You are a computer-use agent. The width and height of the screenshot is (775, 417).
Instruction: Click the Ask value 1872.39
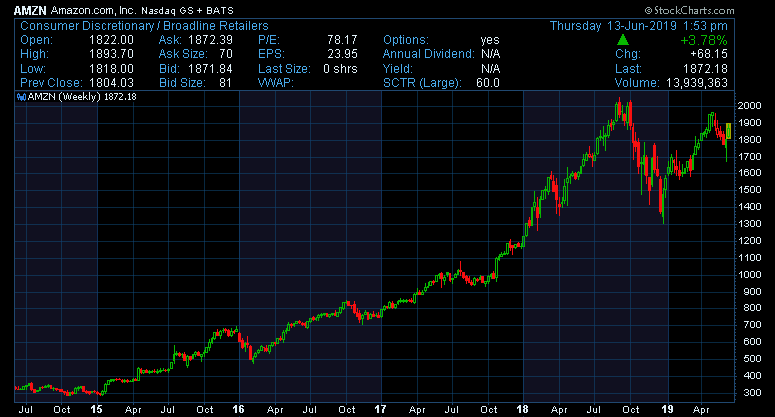(x=211, y=40)
